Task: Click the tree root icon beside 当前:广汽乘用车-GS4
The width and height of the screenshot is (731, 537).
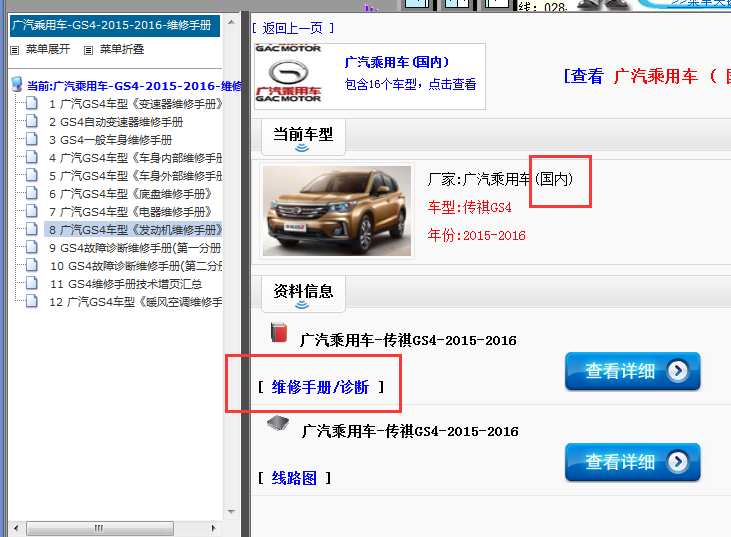Action: pyautogui.click(x=17, y=84)
